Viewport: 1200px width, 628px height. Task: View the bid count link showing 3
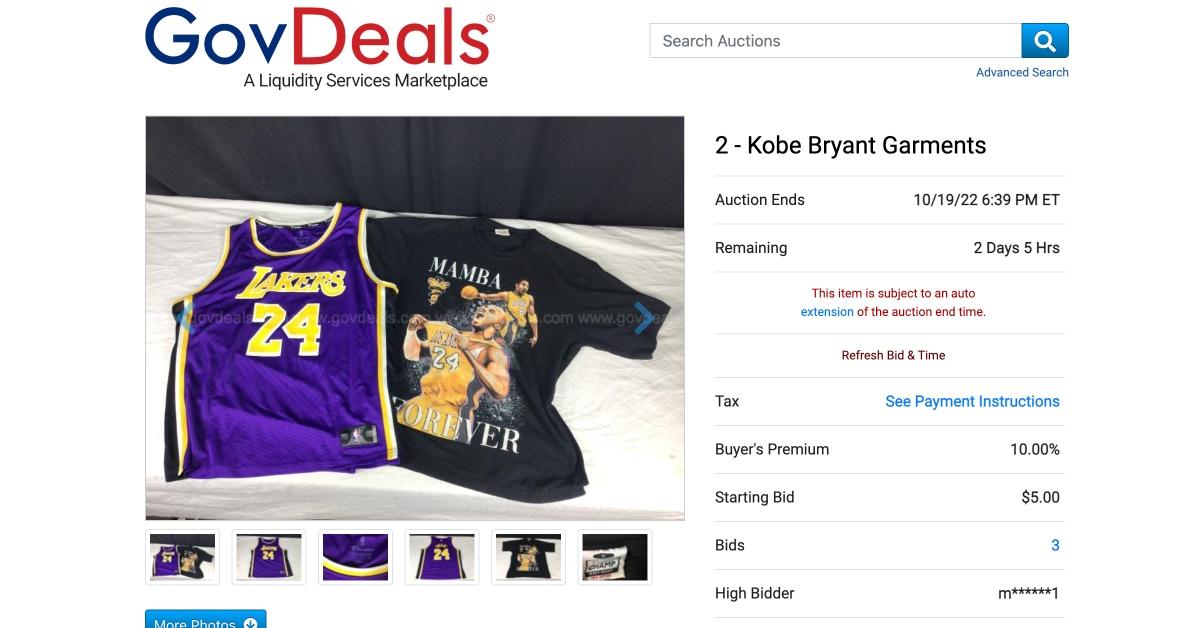pos(1055,545)
